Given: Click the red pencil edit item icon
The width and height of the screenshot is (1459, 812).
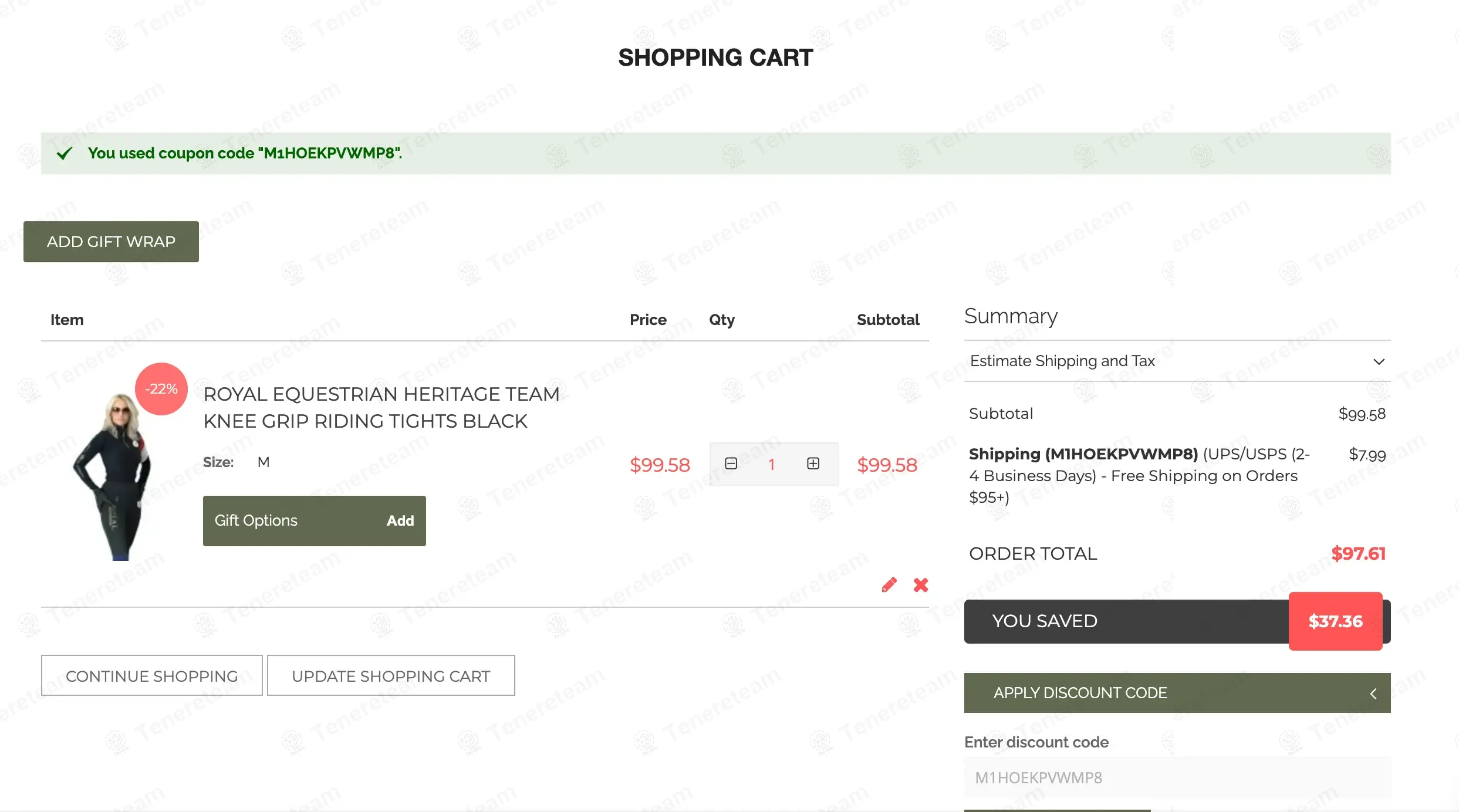Looking at the screenshot, I should tap(889, 585).
